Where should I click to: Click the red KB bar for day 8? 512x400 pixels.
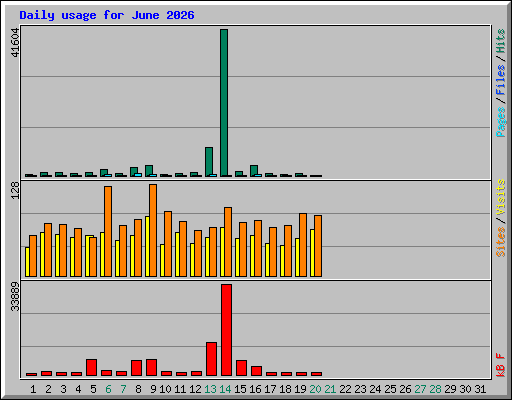136,368
